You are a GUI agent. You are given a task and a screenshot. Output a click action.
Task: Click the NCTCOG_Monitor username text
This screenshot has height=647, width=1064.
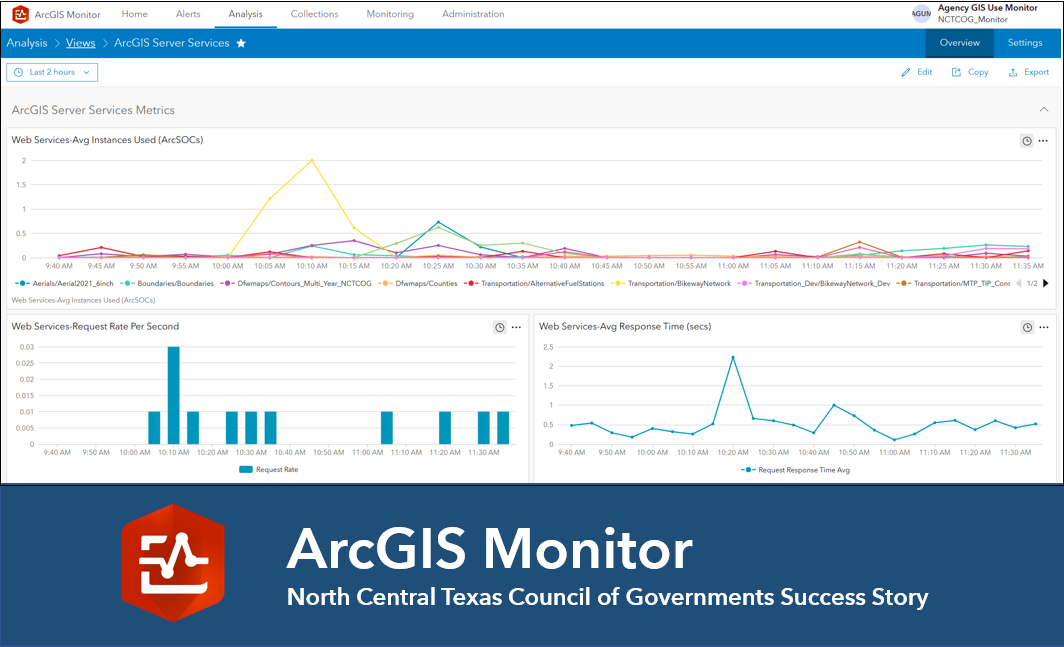(x=972, y=20)
